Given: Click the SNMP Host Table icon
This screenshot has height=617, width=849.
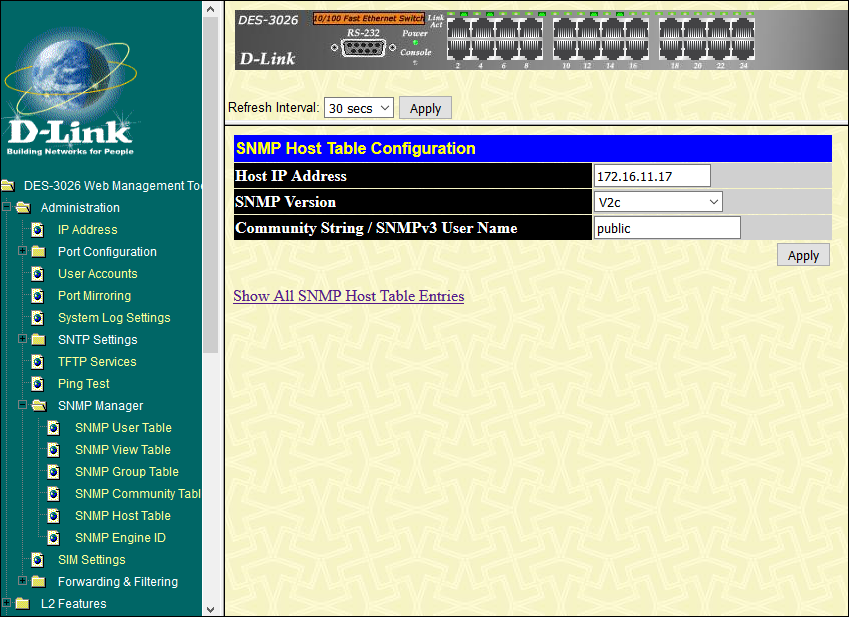Looking at the screenshot, I should (54, 515).
